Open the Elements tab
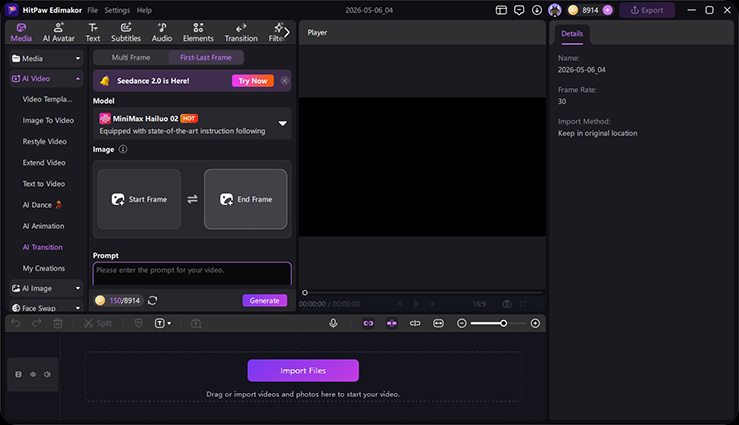 (x=198, y=33)
